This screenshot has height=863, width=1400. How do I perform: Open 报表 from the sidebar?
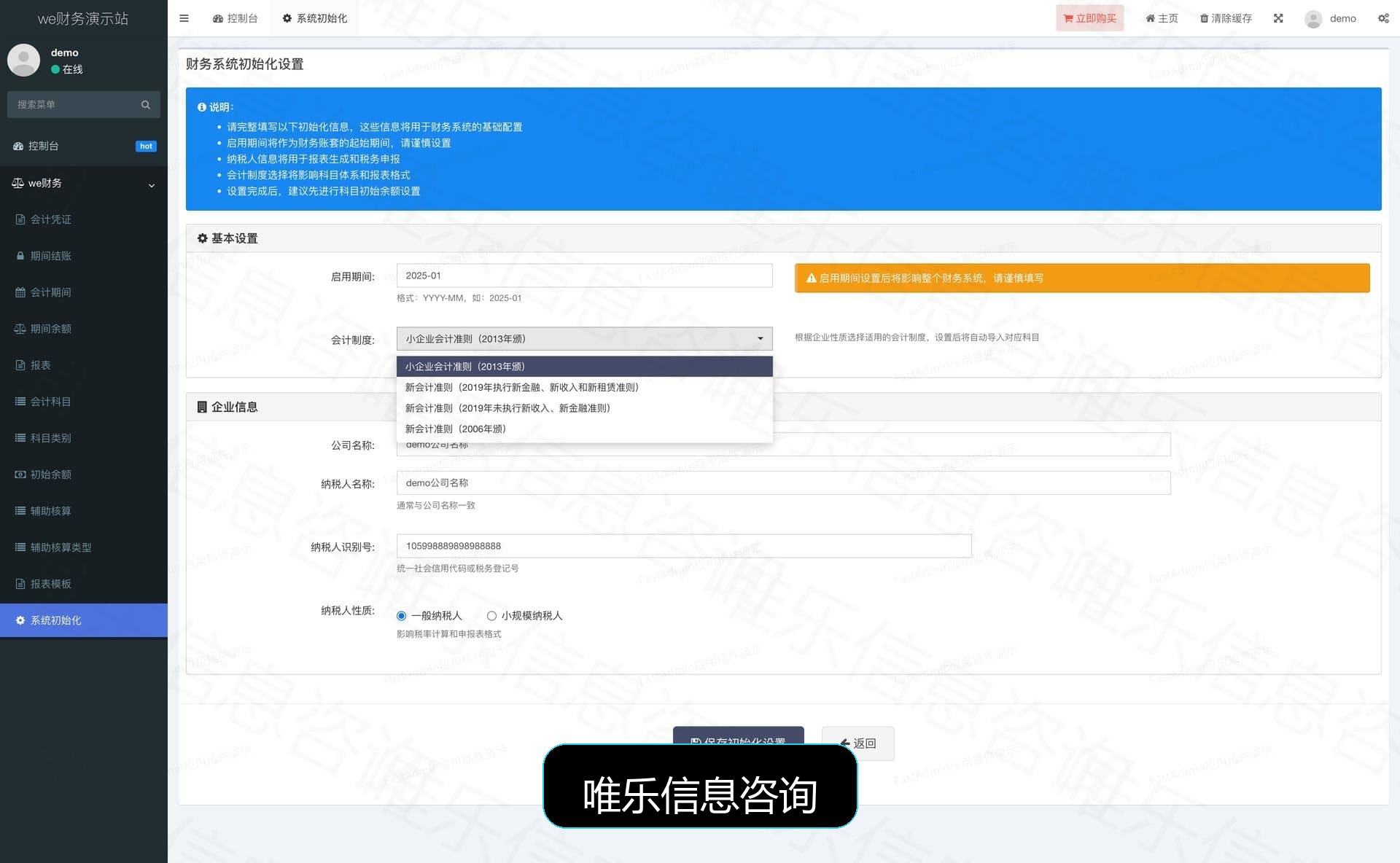84,365
